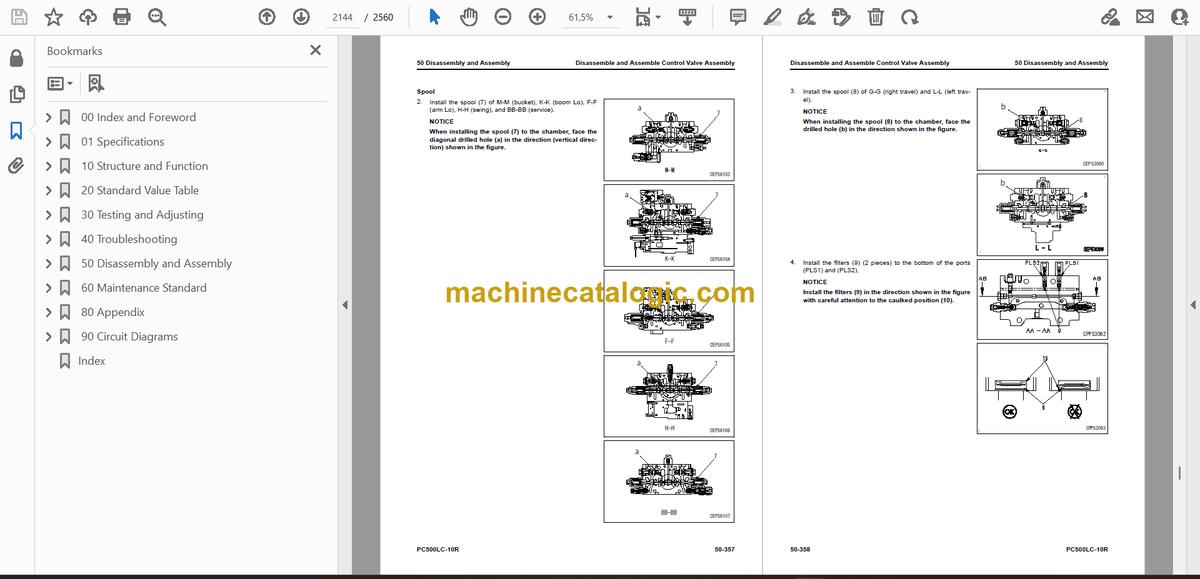Expand the 20 Standard Value Table bookmark
Image resolution: width=1200 pixels, height=579 pixels.
[x=48, y=190]
